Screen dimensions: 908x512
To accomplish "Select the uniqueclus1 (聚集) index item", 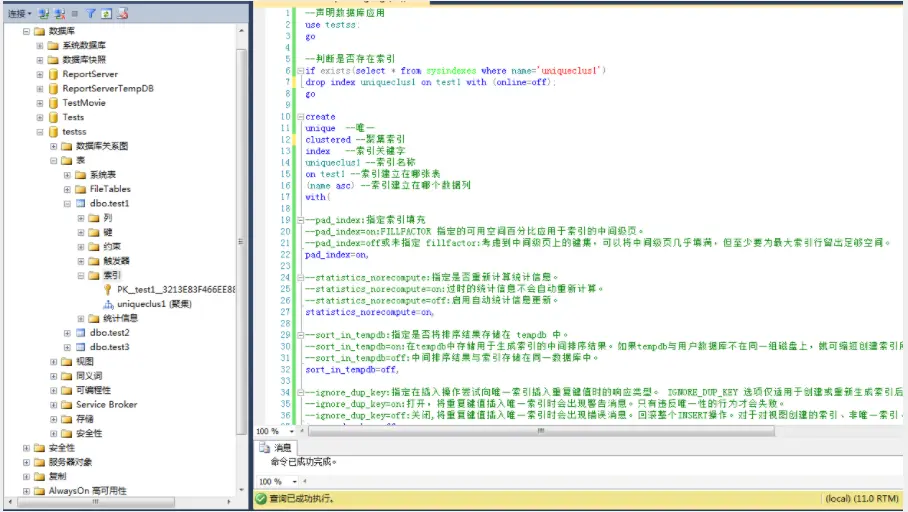I will coord(154,304).
